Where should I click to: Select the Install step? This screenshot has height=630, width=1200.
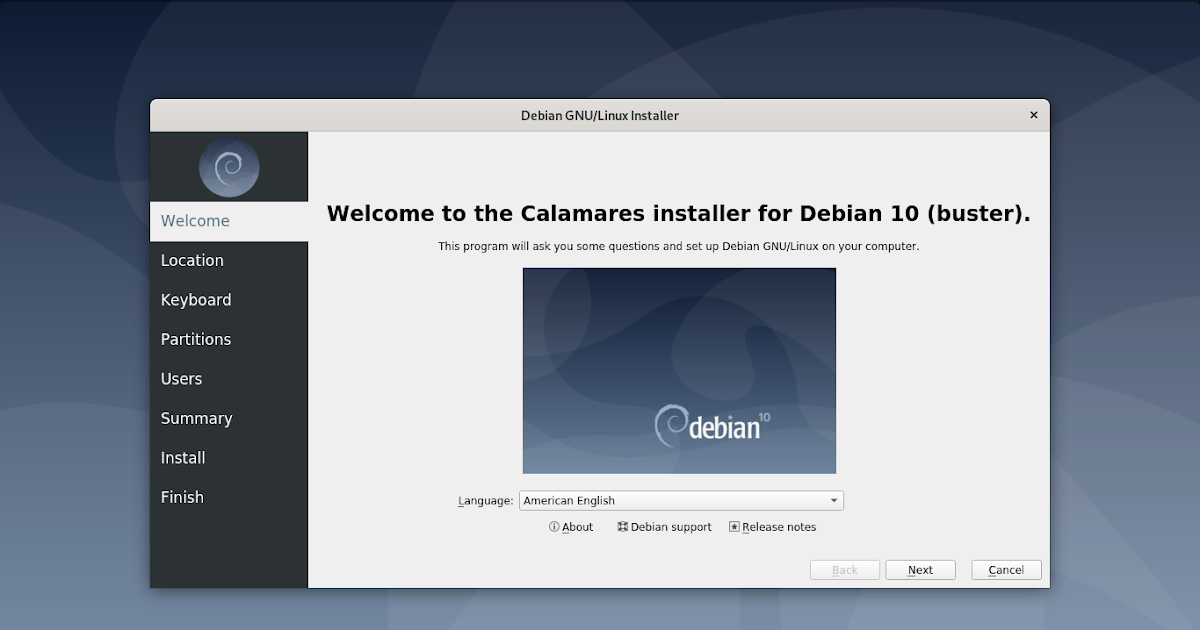183,457
